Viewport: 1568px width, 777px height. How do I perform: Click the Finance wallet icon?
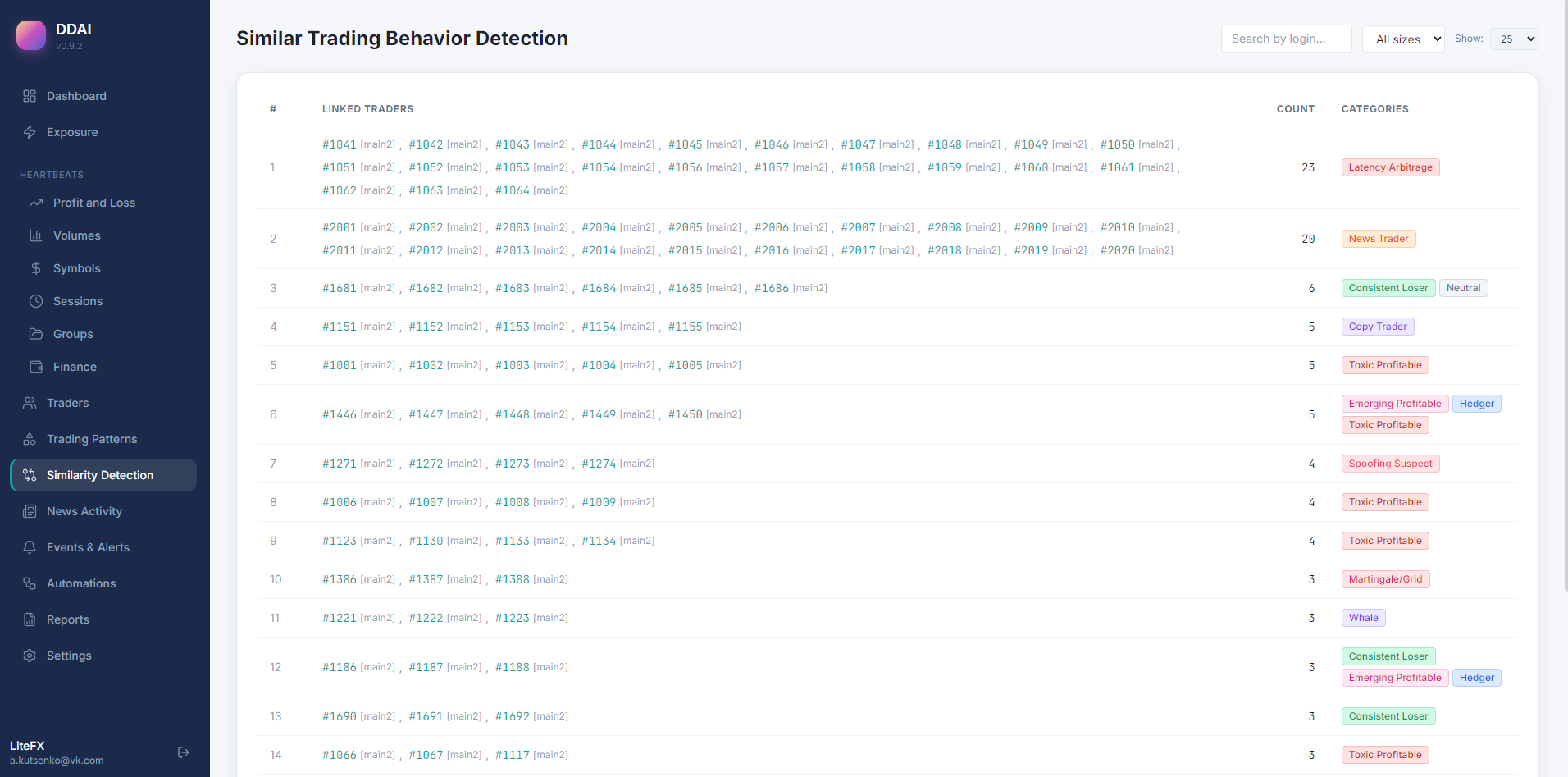(x=36, y=367)
